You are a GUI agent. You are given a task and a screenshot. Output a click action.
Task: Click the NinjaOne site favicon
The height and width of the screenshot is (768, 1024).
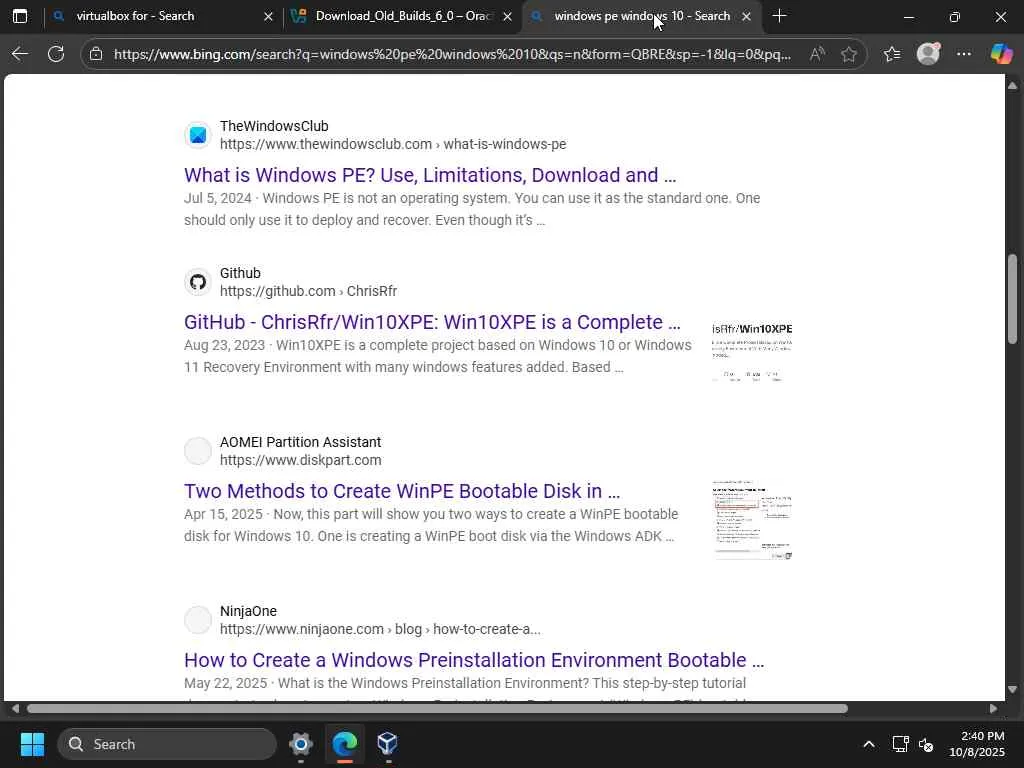(x=198, y=620)
